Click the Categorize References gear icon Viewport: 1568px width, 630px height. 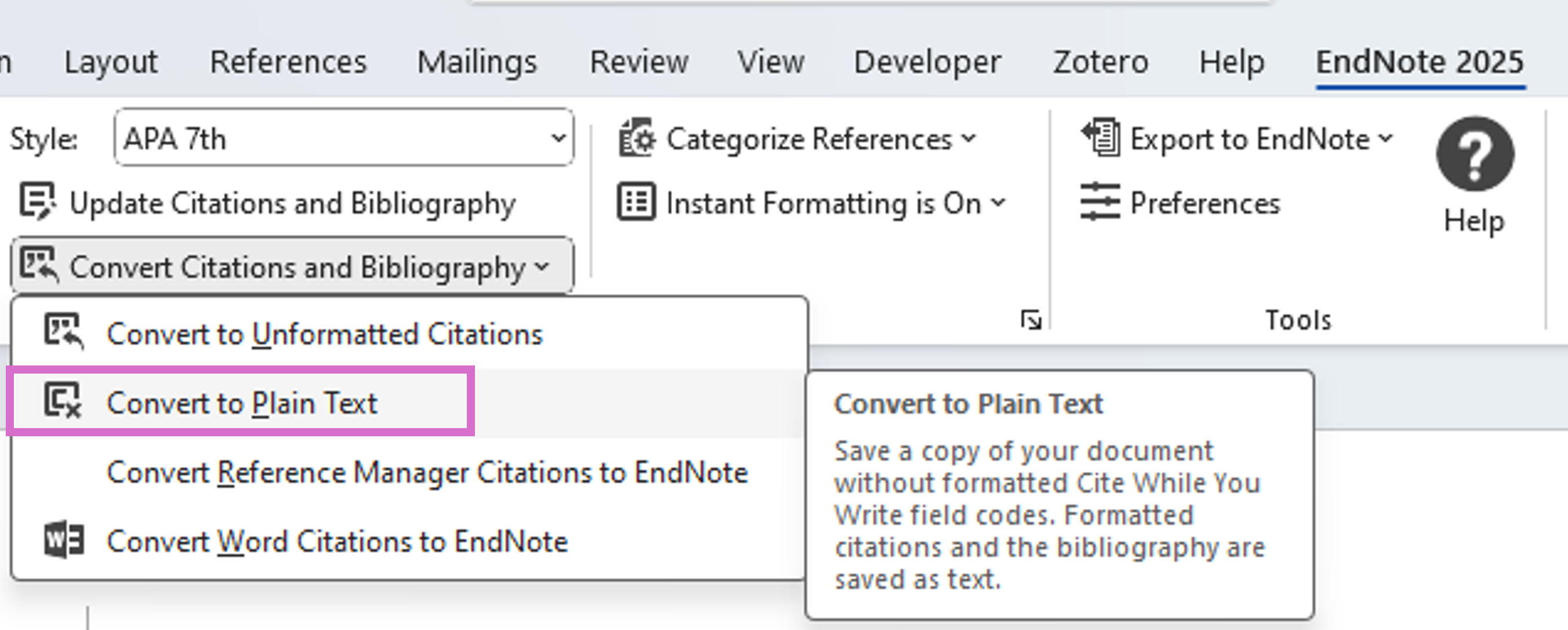pos(637,139)
